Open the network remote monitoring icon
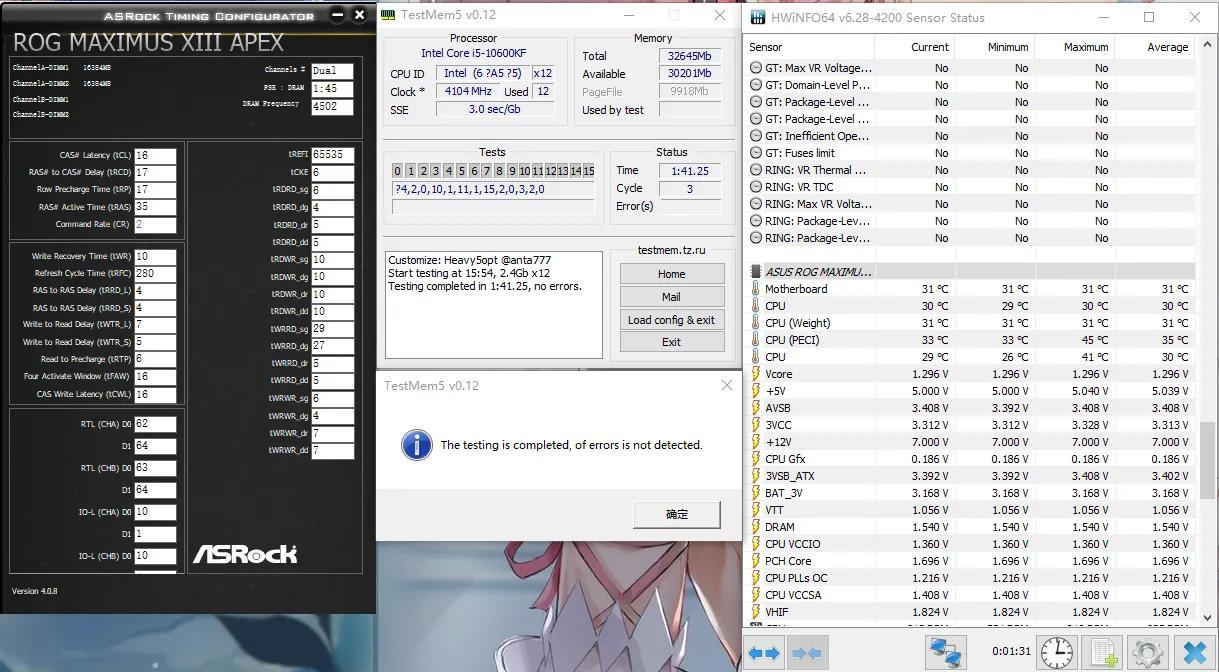 (x=945, y=653)
